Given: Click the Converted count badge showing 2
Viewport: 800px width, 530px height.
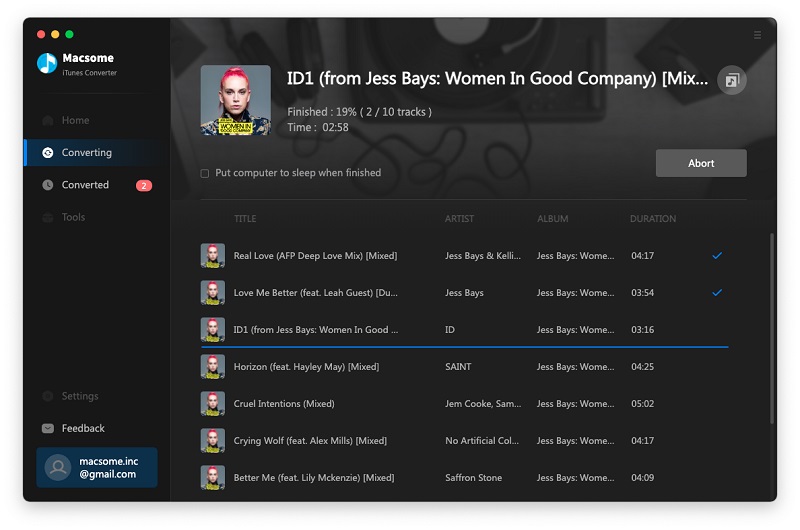Looking at the screenshot, I should click(144, 186).
